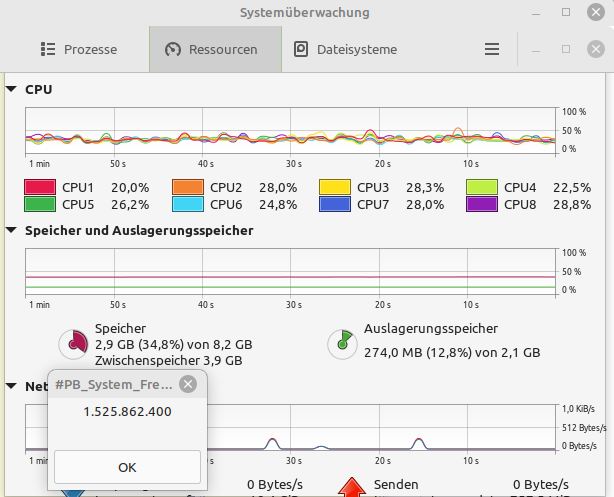Collapse Speicher und Auslagerungsspeicher section
Image resolution: width=614 pixels, height=497 pixels.
(x=11, y=230)
